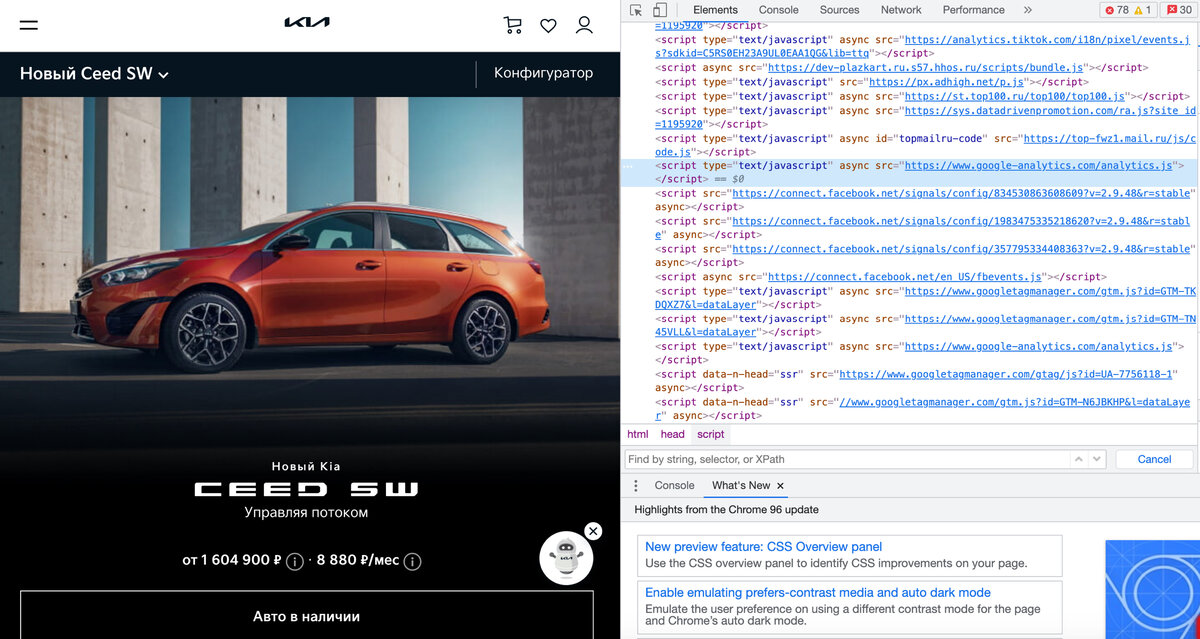
Task: Click the Highlights from the Chrome 96 update text
Action: coord(726,509)
